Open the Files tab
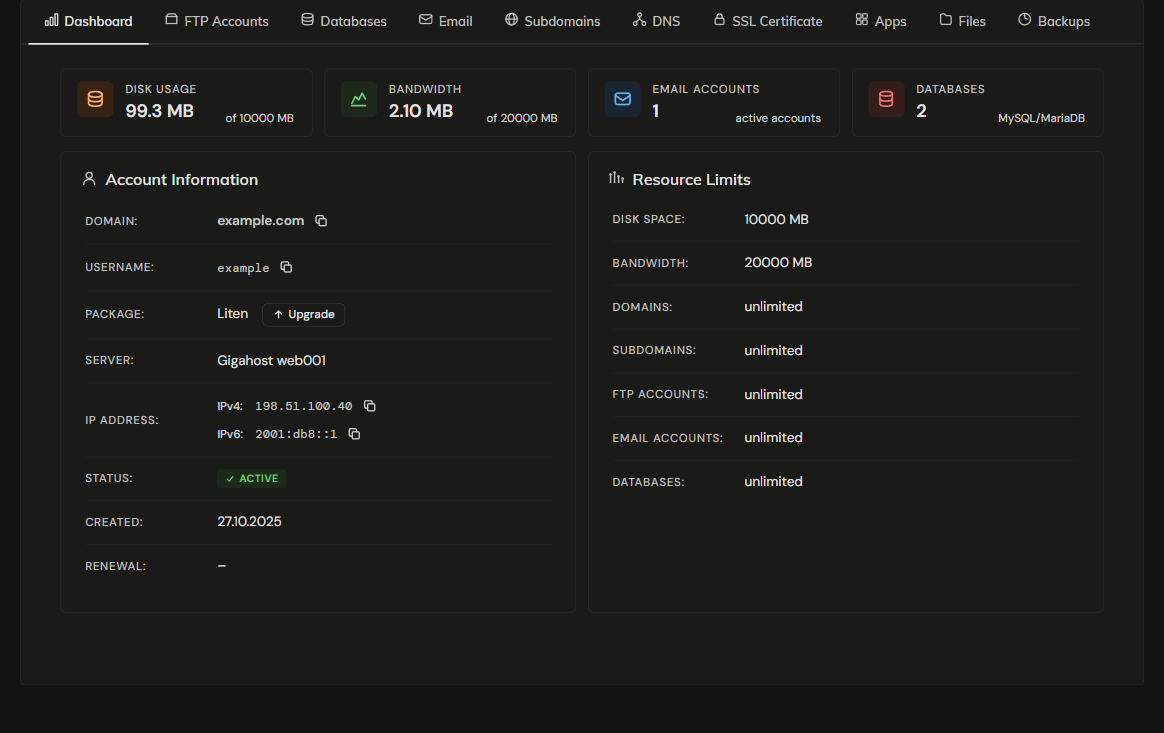 tap(962, 21)
